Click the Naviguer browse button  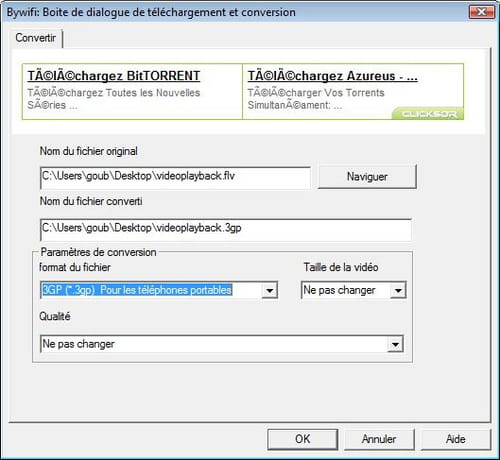tap(367, 177)
